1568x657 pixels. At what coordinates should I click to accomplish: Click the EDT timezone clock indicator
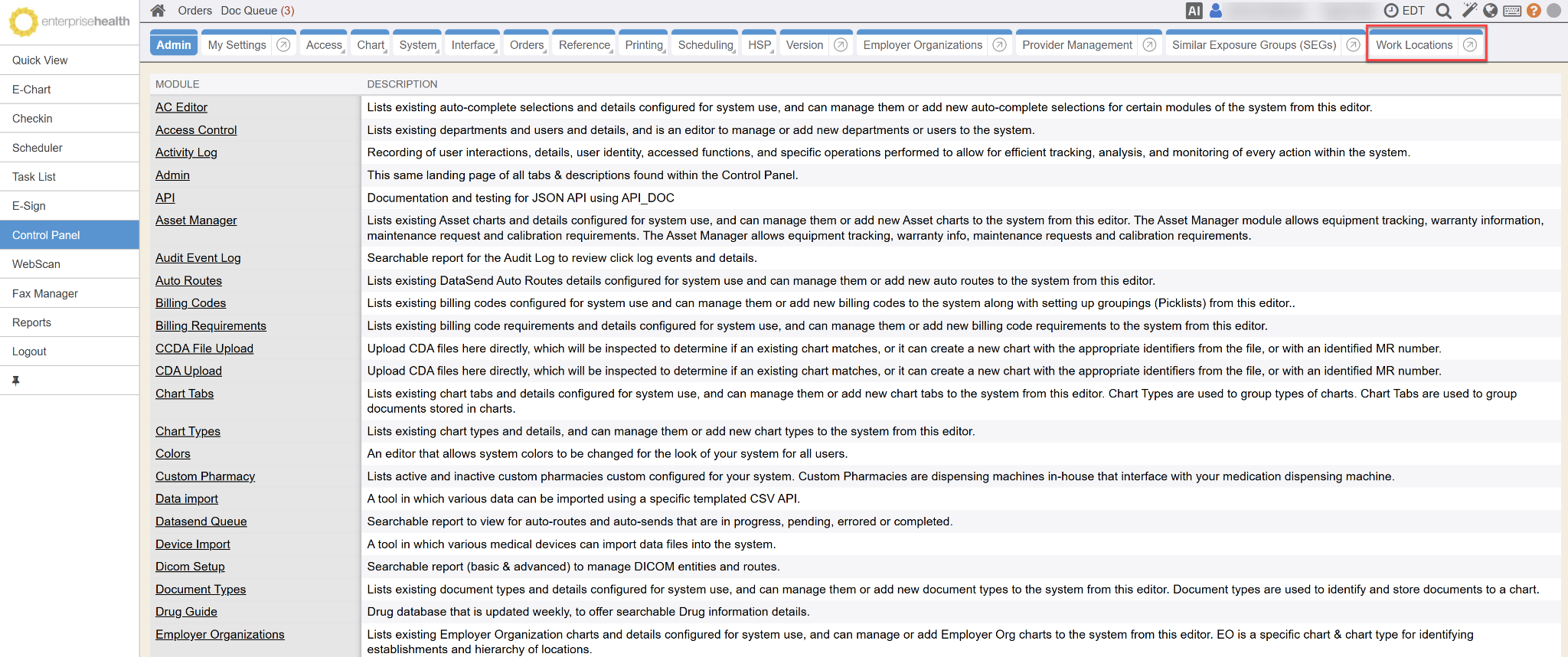click(x=1405, y=11)
